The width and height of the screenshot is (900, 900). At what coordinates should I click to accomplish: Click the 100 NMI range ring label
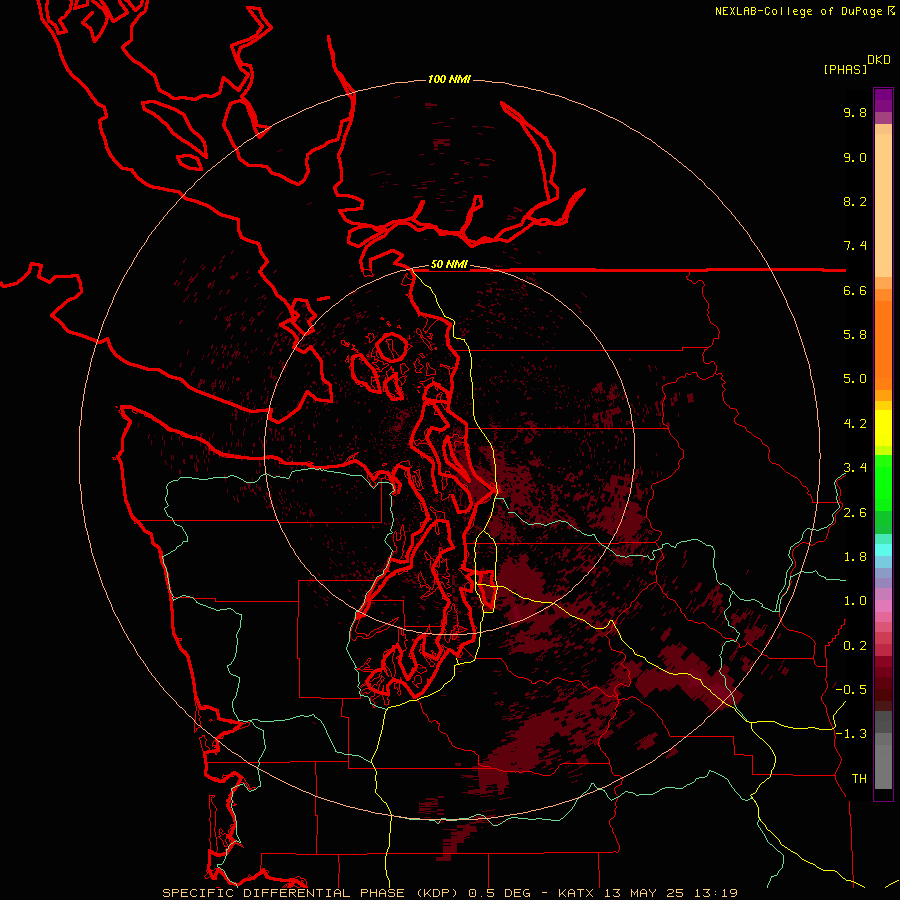[449, 79]
